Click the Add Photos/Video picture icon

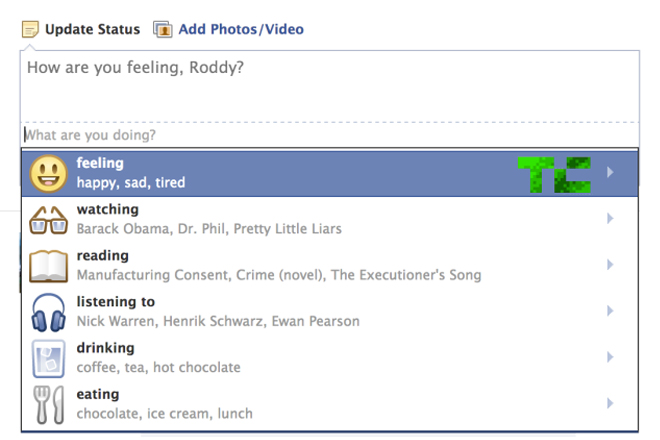pos(163,29)
